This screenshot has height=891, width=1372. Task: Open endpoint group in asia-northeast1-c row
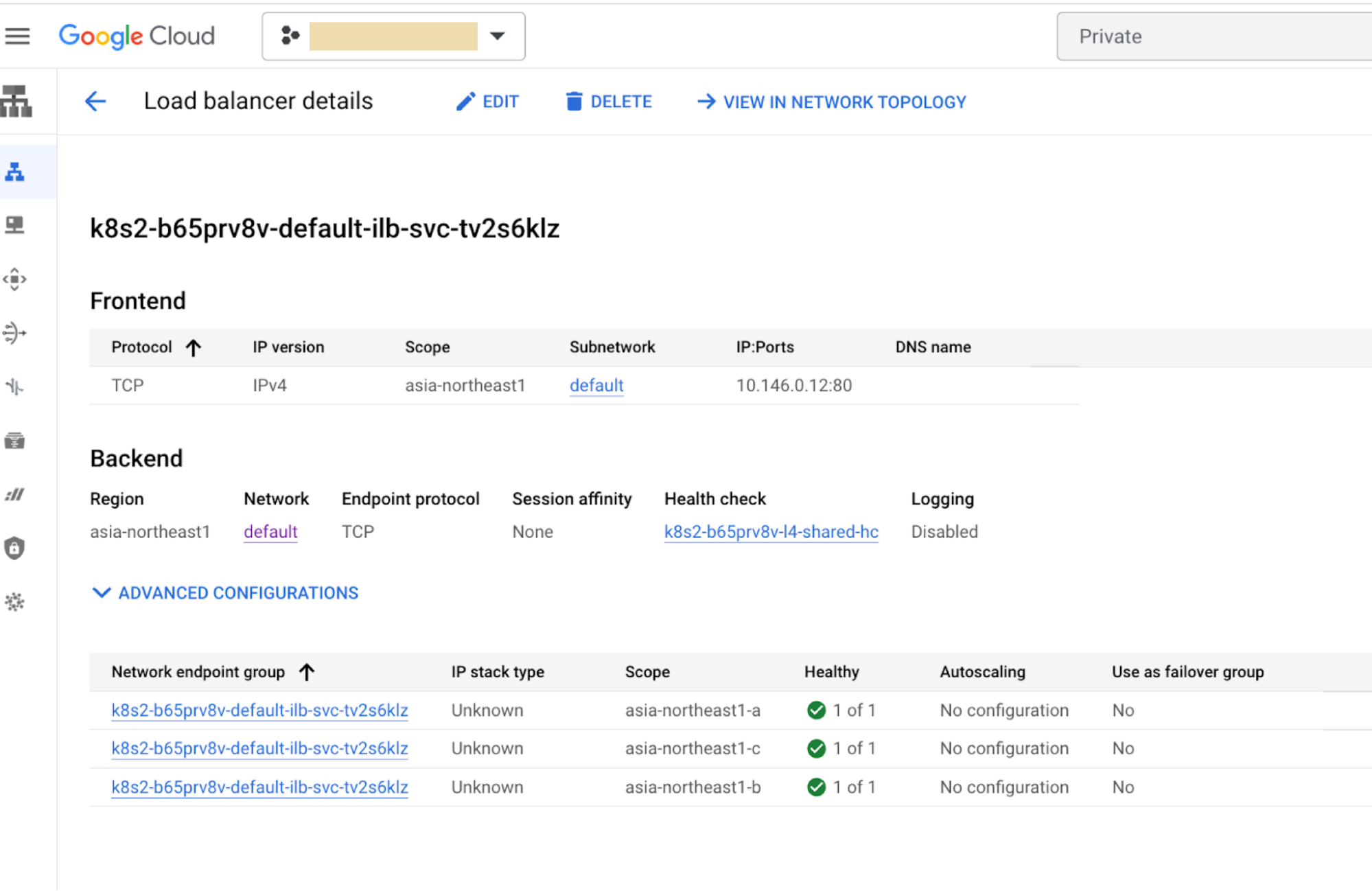259,748
